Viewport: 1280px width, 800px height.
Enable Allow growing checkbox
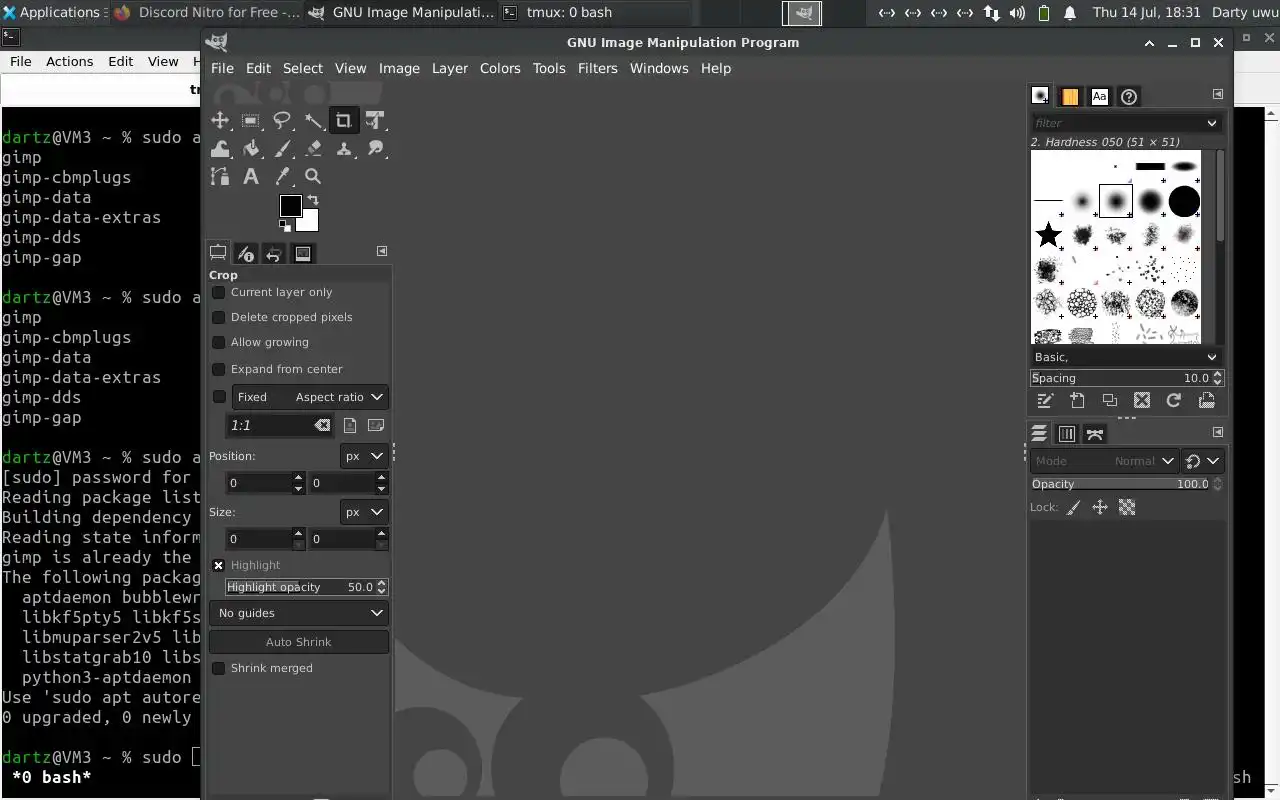tap(218, 342)
